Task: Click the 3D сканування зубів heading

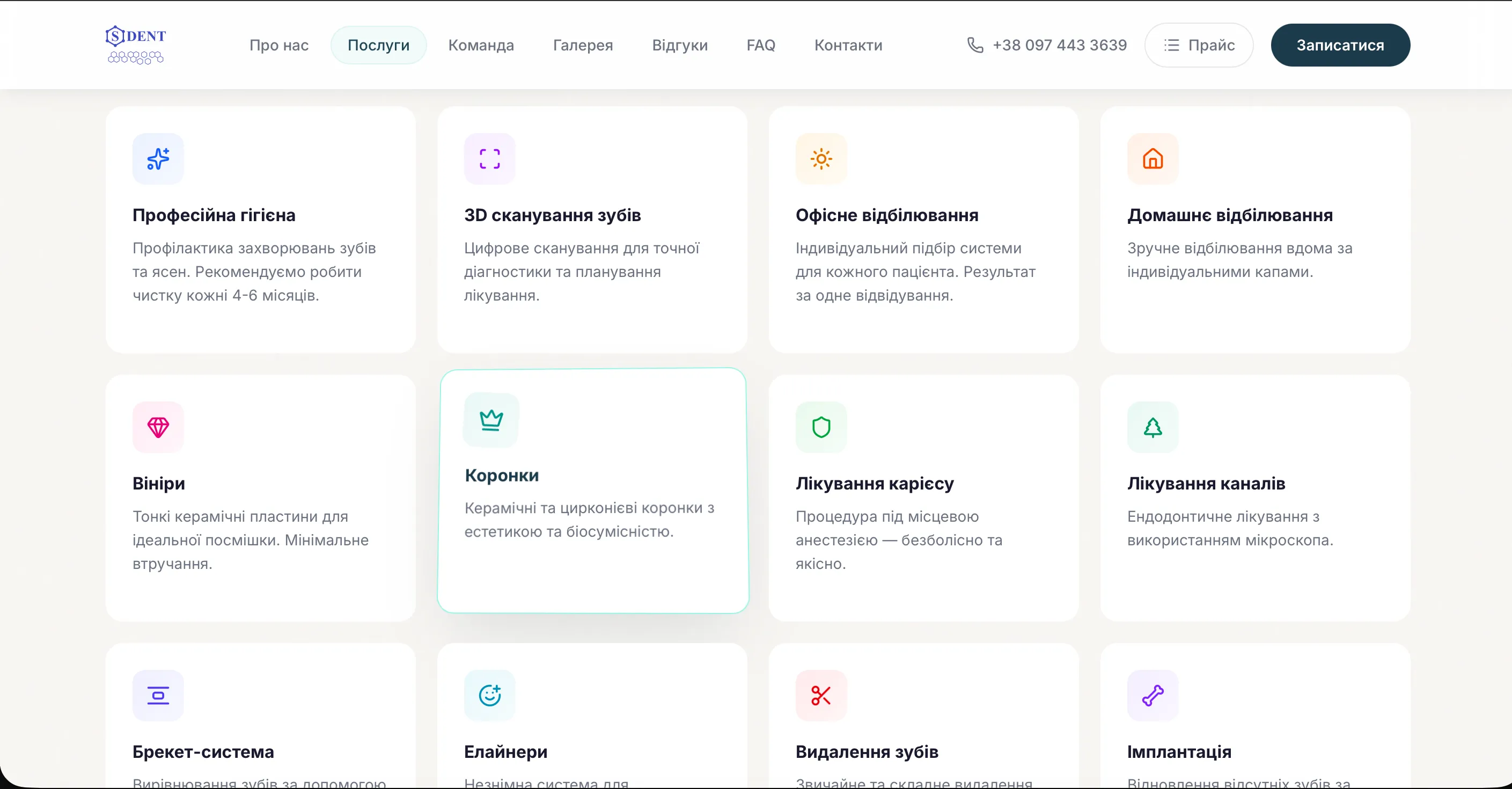Action: tap(552, 215)
